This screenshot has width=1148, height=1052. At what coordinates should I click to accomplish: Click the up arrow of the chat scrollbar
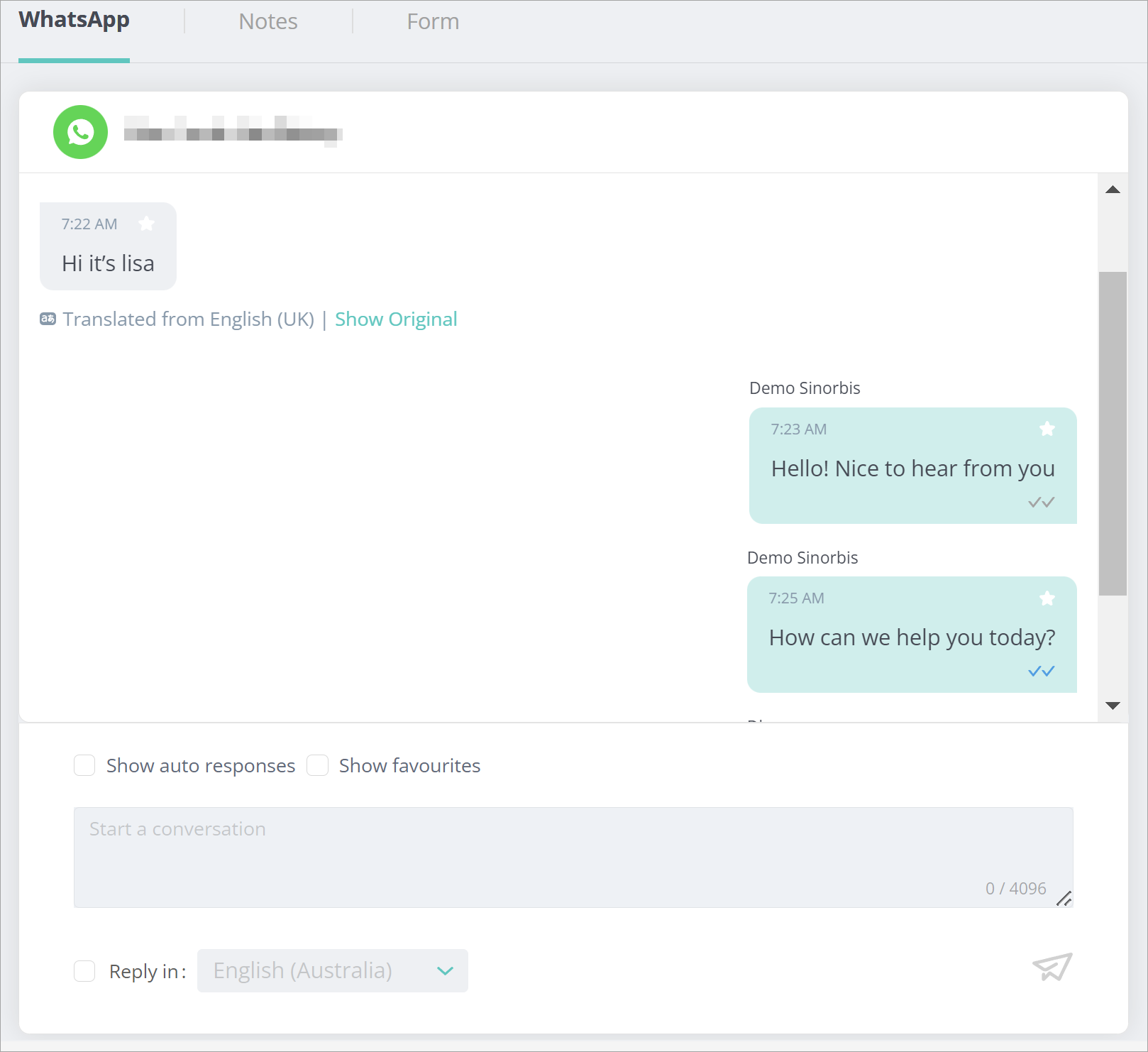pos(1113,190)
